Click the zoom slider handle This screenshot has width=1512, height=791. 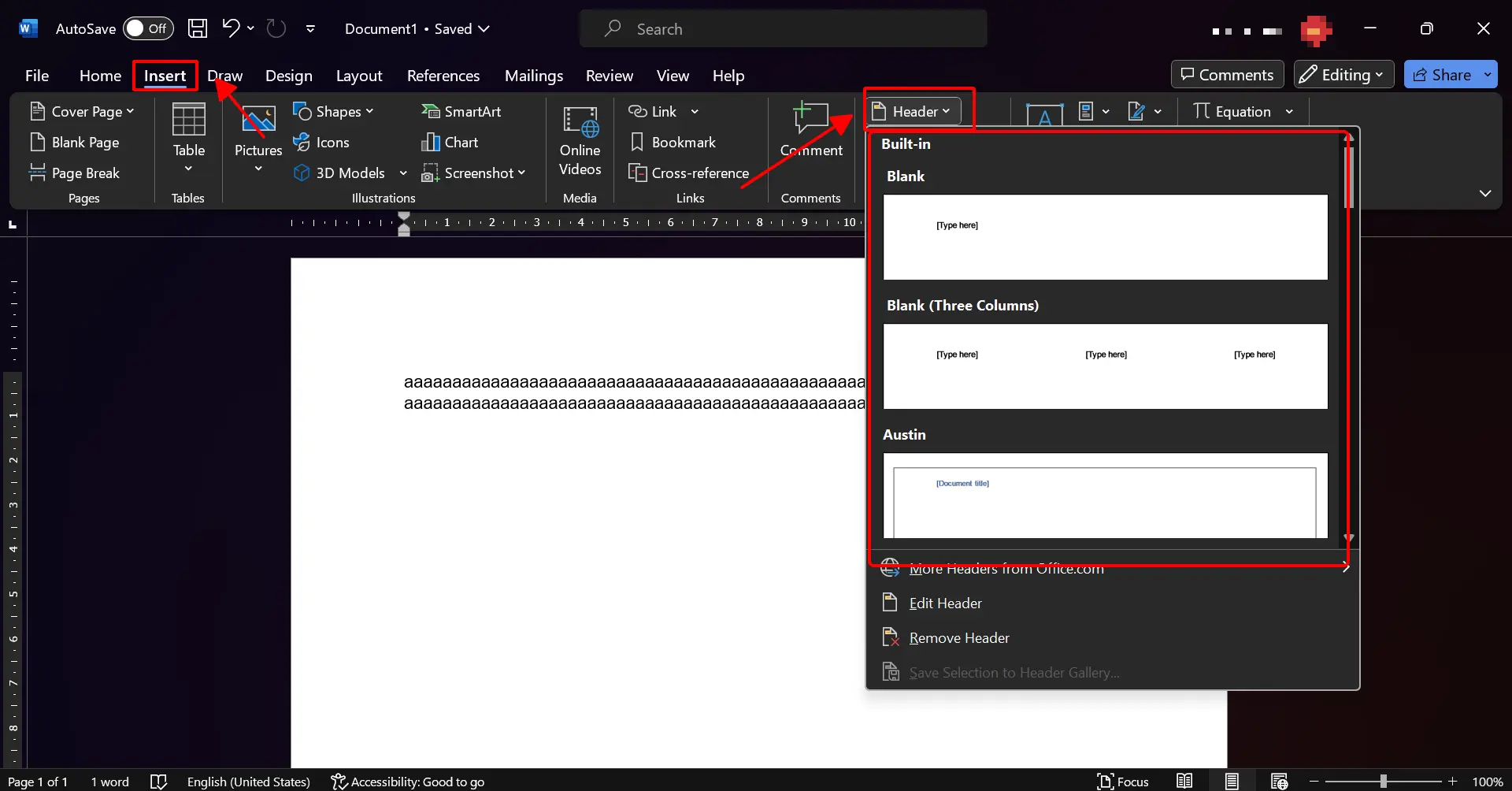[x=1383, y=781]
